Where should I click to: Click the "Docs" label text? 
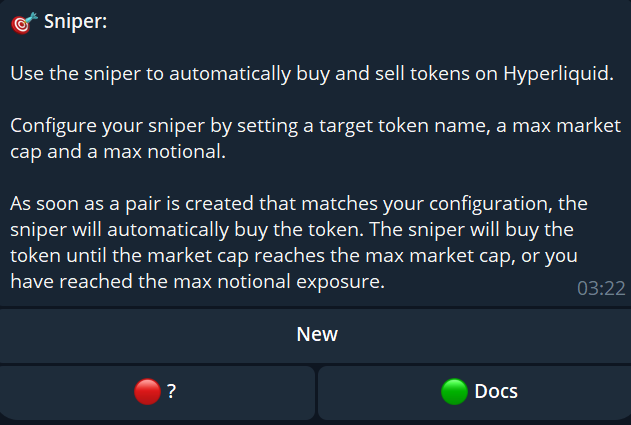point(496,392)
